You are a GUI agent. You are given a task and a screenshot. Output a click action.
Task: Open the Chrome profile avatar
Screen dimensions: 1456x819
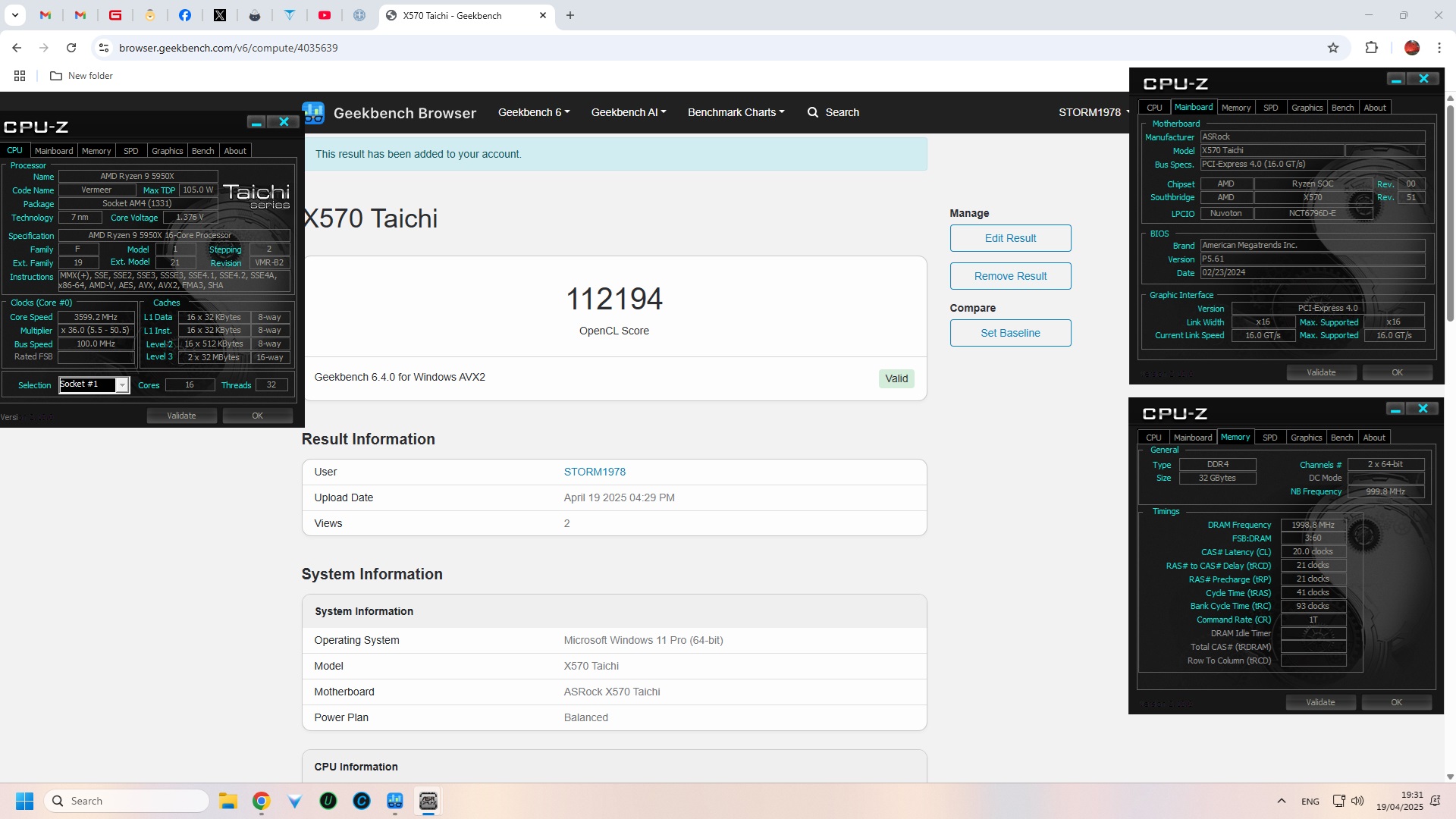pyautogui.click(x=1412, y=48)
